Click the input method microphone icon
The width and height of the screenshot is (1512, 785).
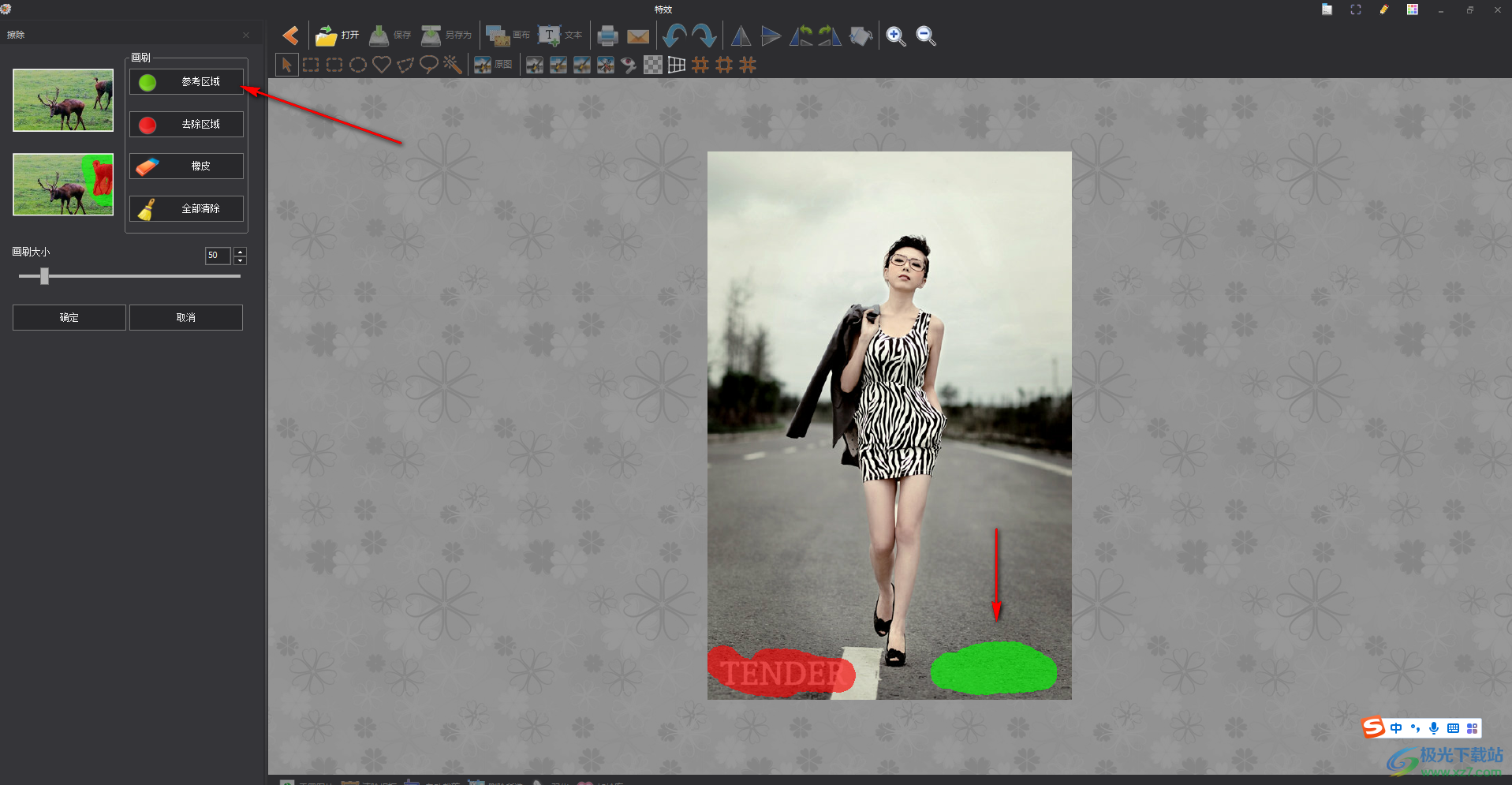tap(1434, 728)
